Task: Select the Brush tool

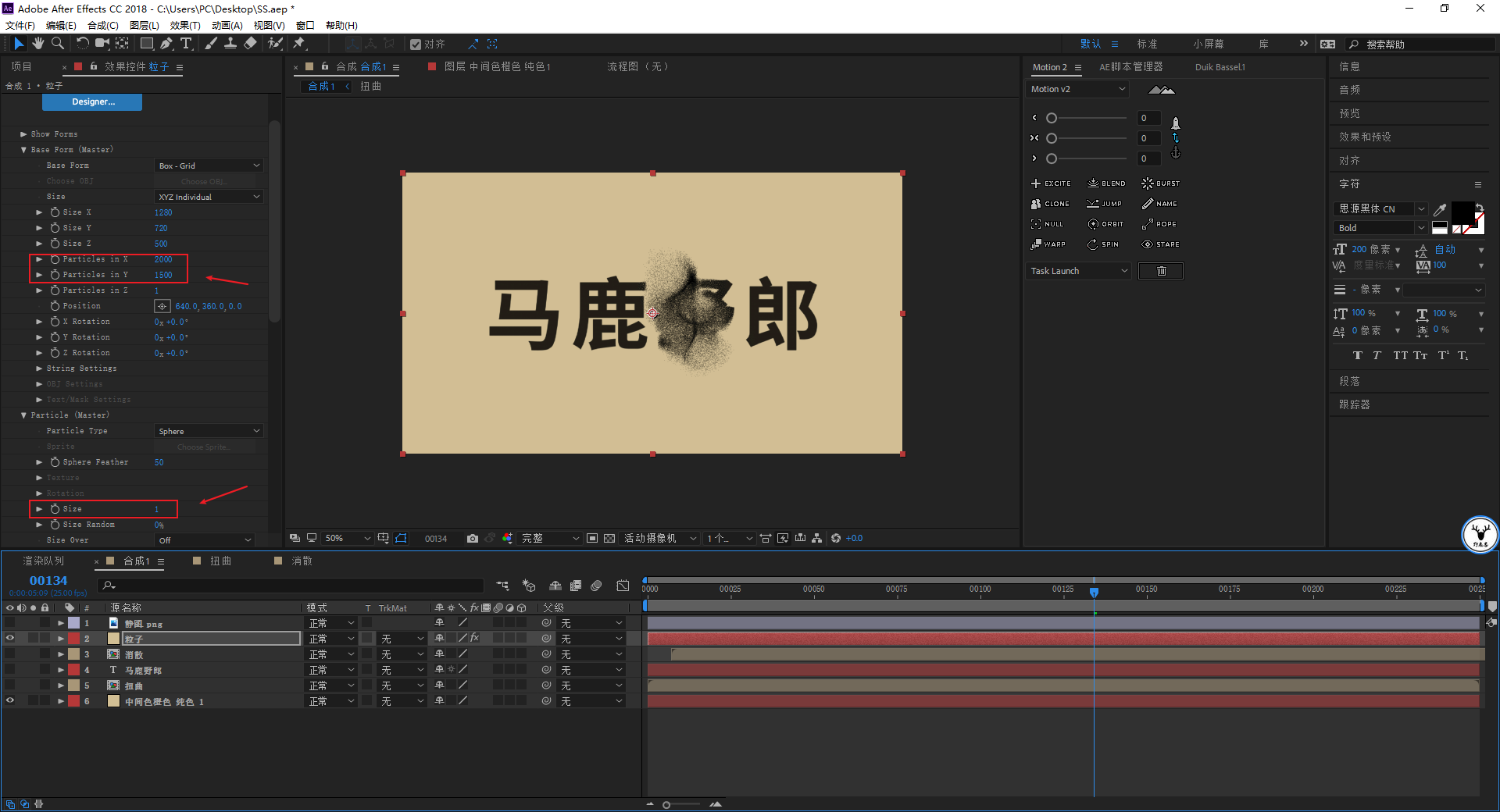Action: click(211, 44)
